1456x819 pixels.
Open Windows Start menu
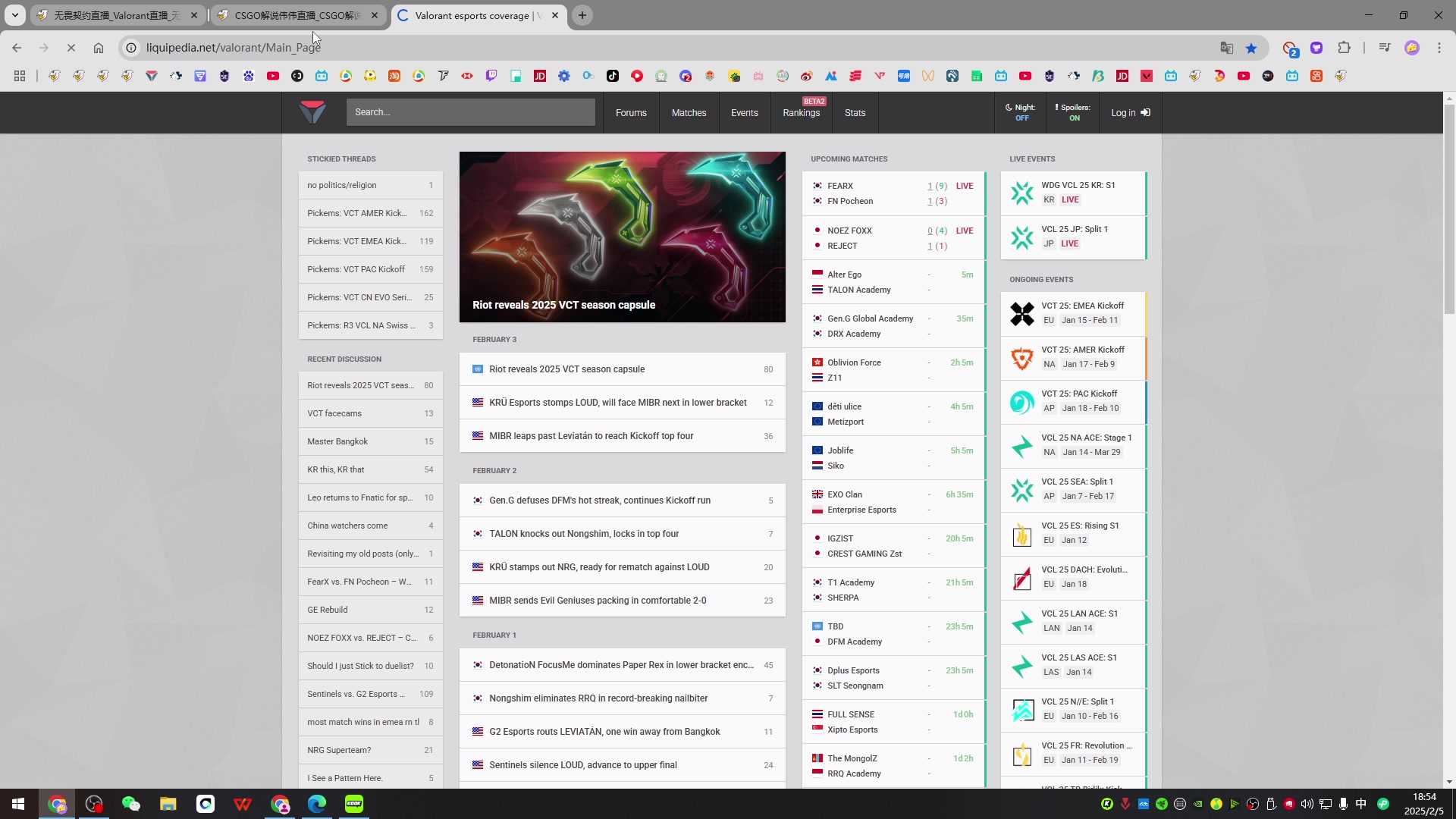[18, 804]
